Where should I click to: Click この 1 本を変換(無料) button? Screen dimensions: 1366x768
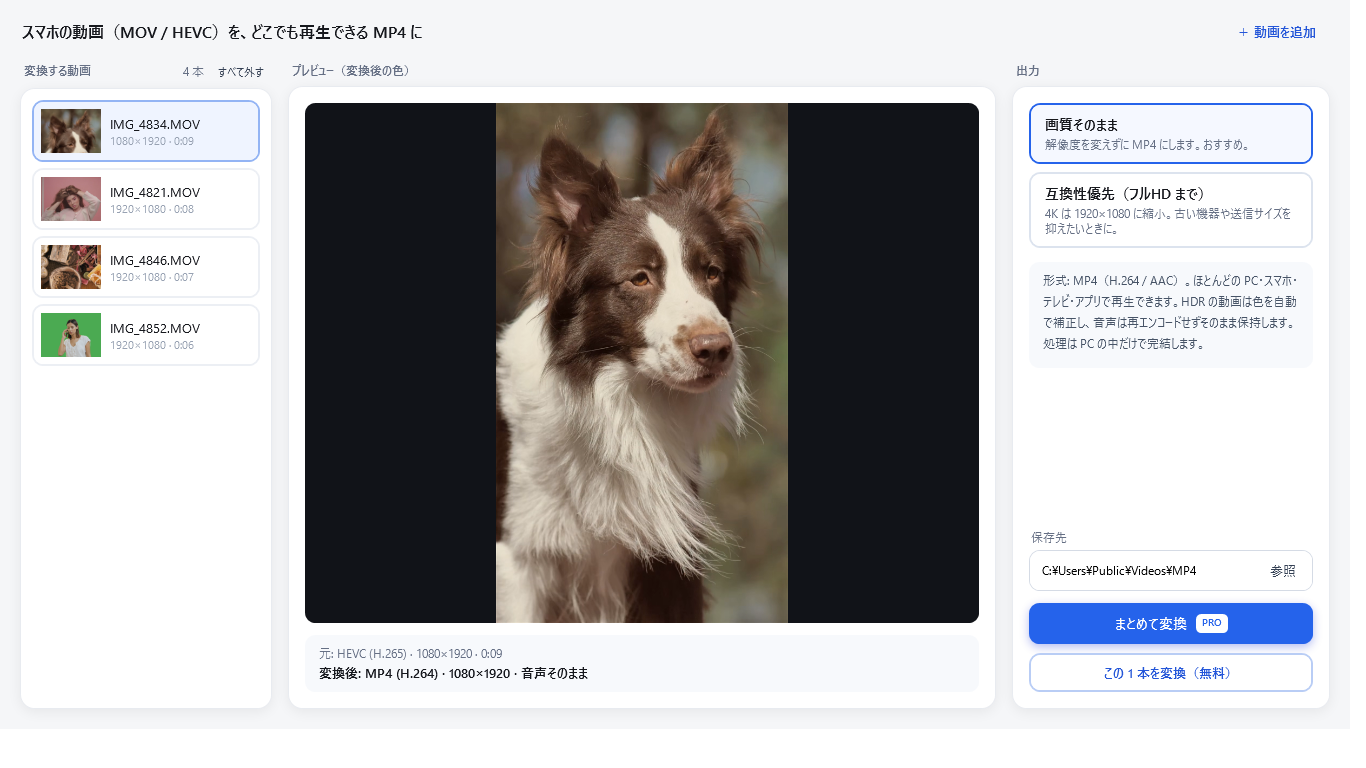tap(1171, 673)
